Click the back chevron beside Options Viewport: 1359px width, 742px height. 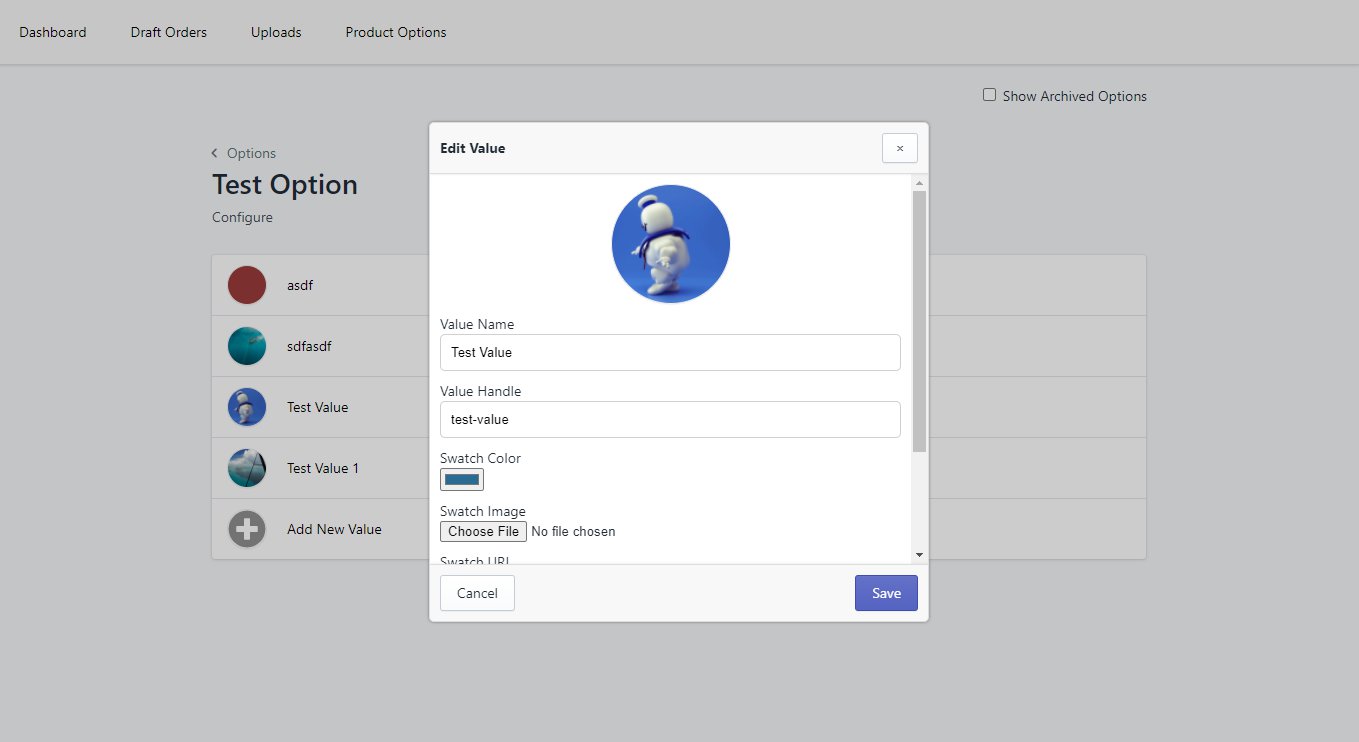[215, 153]
